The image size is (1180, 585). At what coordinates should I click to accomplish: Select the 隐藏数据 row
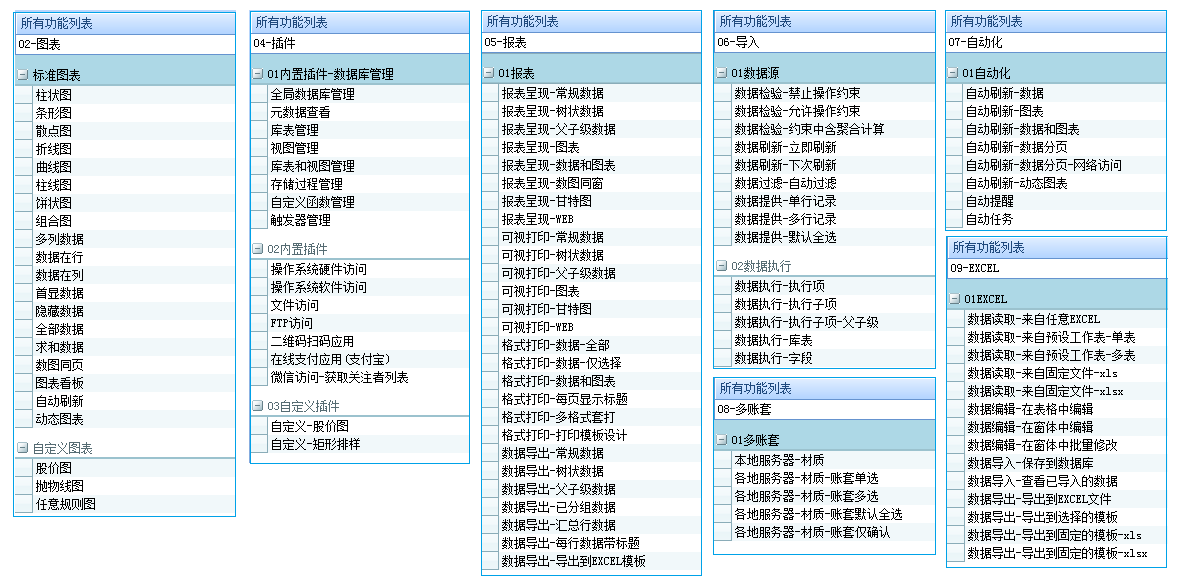click(125, 312)
